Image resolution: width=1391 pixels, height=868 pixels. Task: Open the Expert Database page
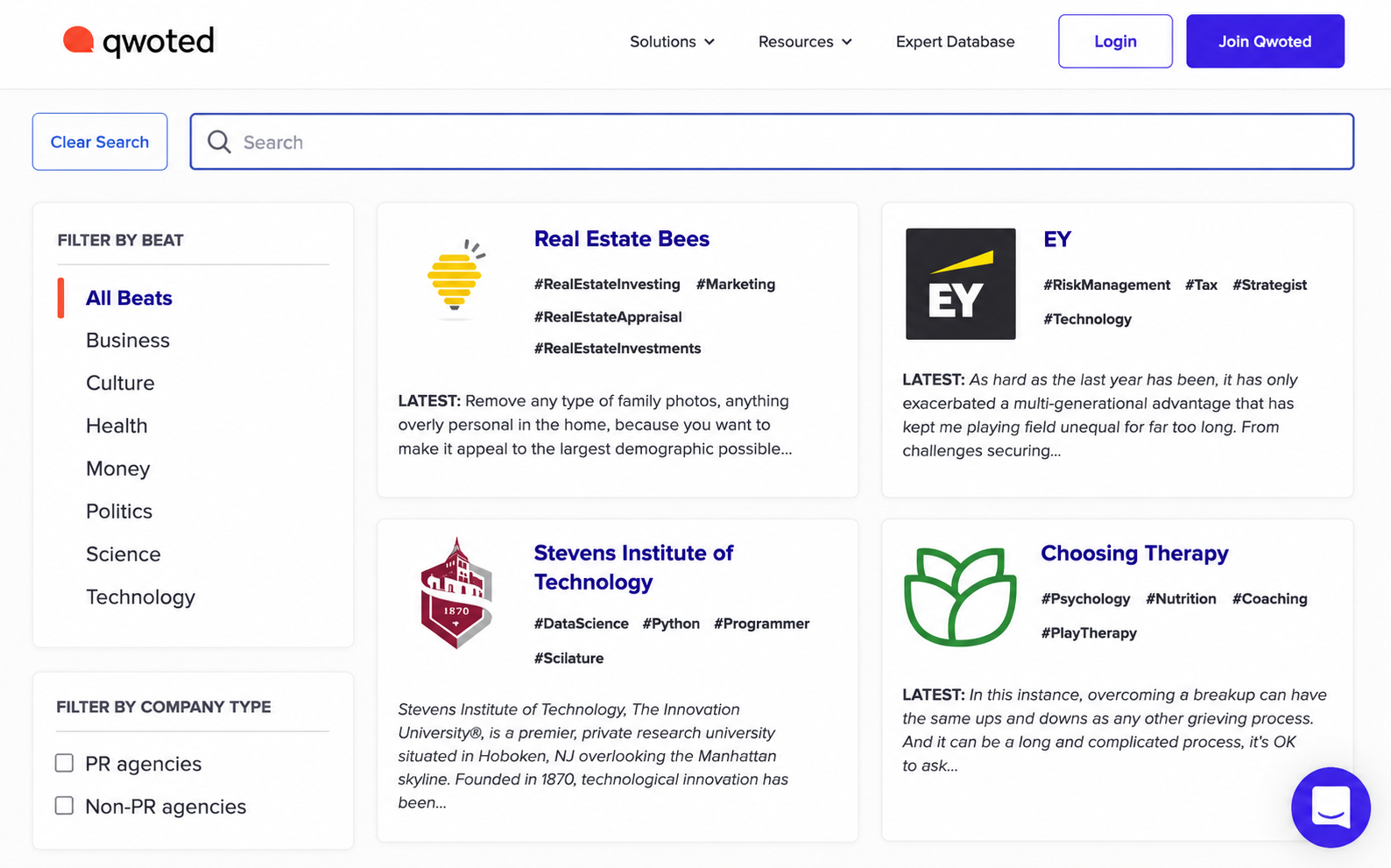(x=955, y=41)
